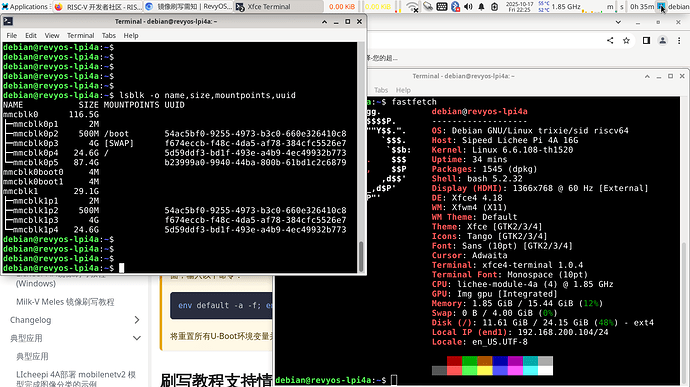The width and height of the screenshot is (690, 387).
Task: Click the env default command code block
Action: click(x=221, y=305)
